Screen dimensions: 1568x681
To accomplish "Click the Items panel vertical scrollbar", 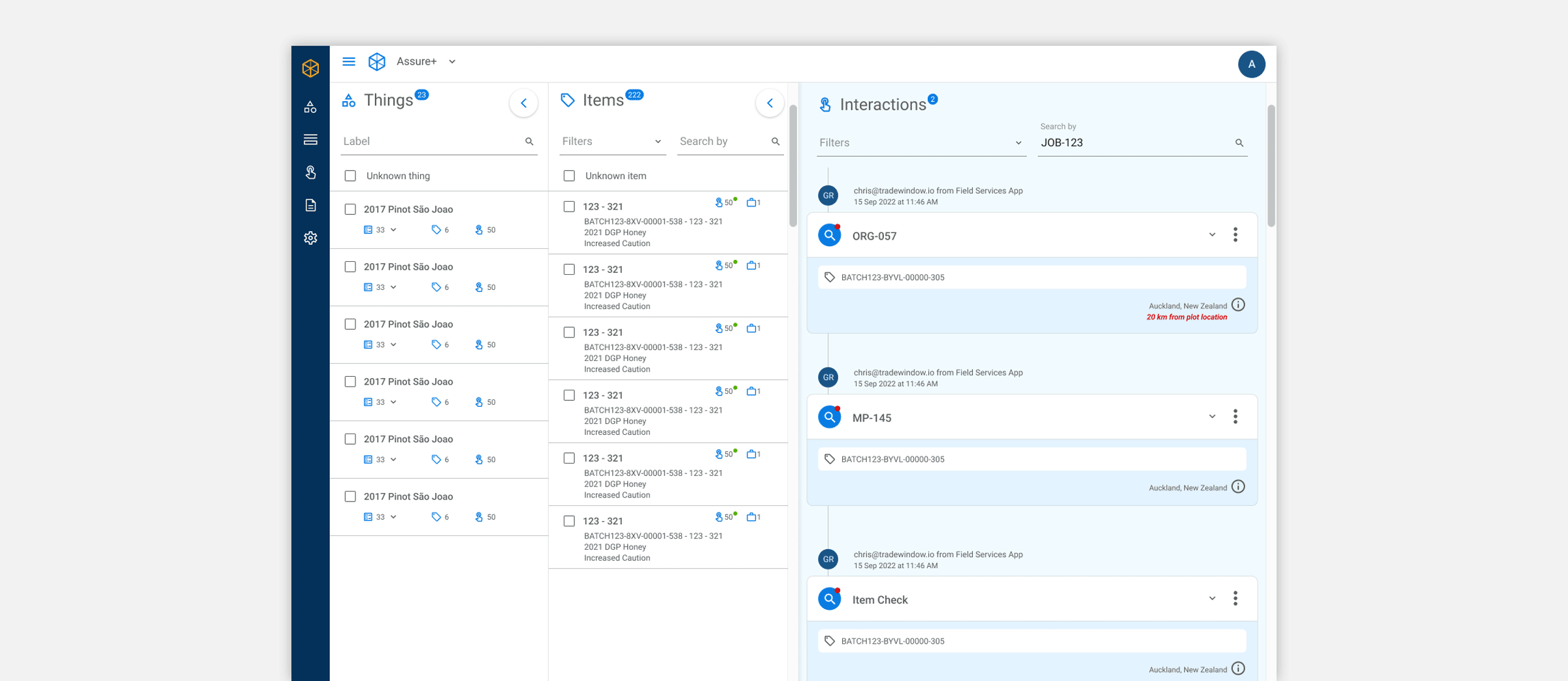I will tap(792, 166).
